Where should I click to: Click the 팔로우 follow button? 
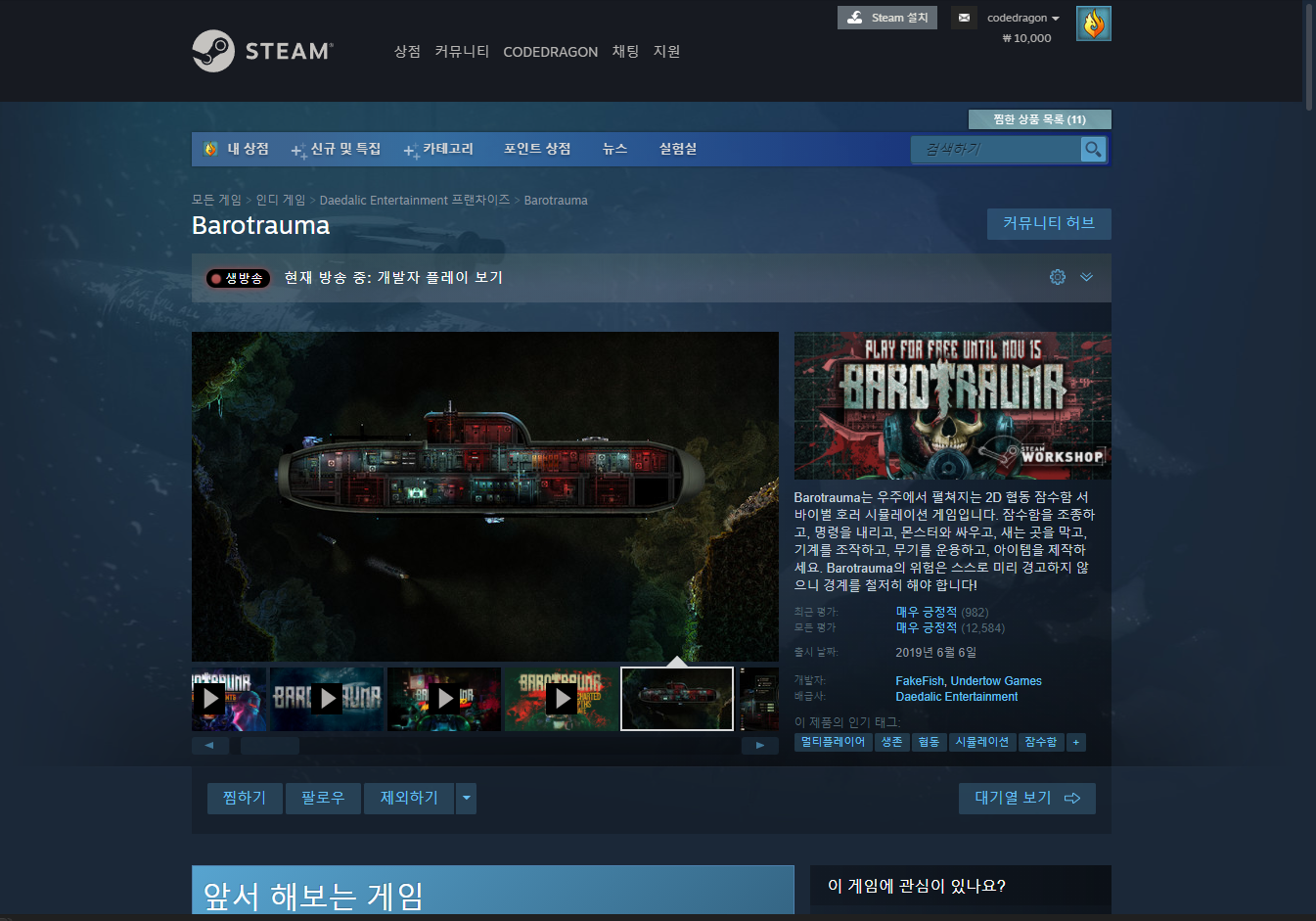pos(323,799)
